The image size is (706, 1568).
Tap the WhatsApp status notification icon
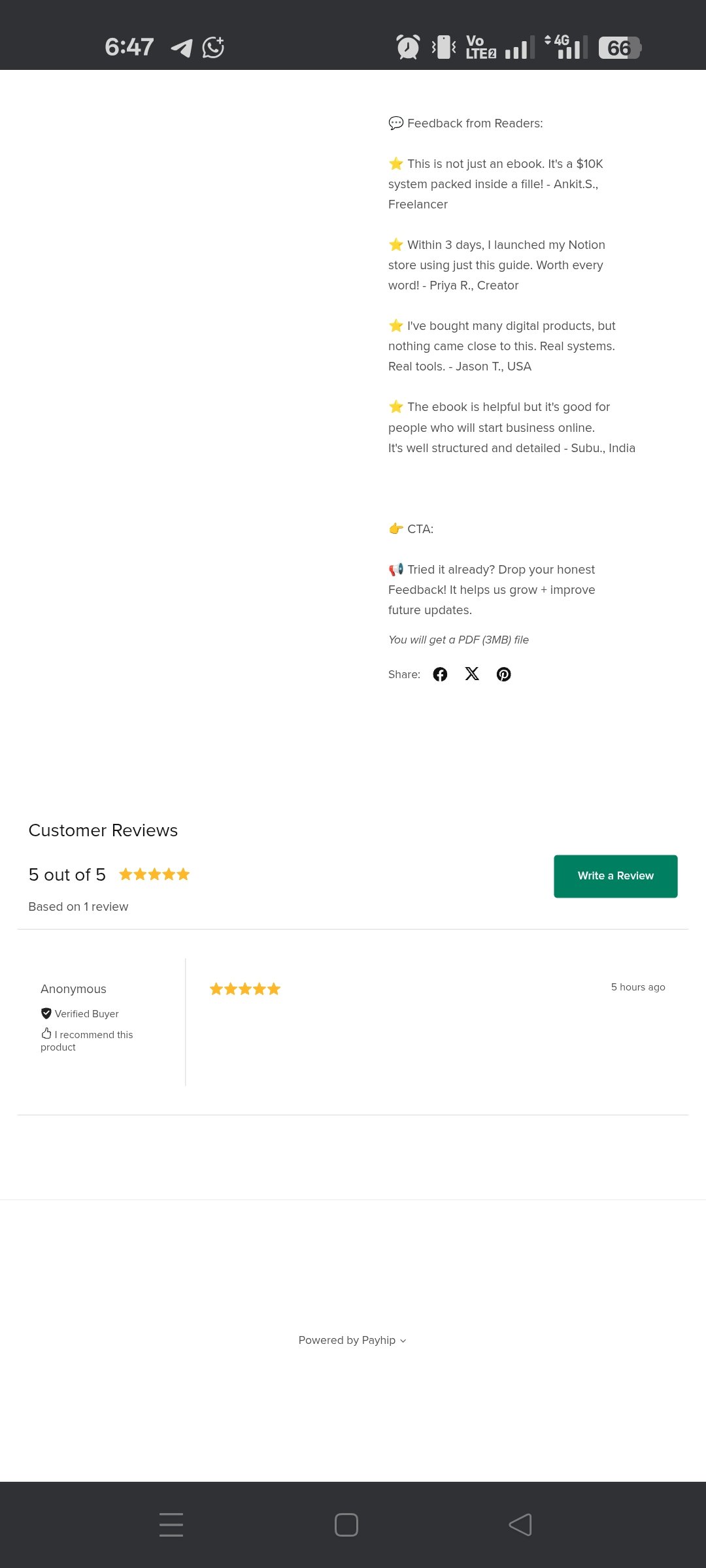tap(213, 48)
